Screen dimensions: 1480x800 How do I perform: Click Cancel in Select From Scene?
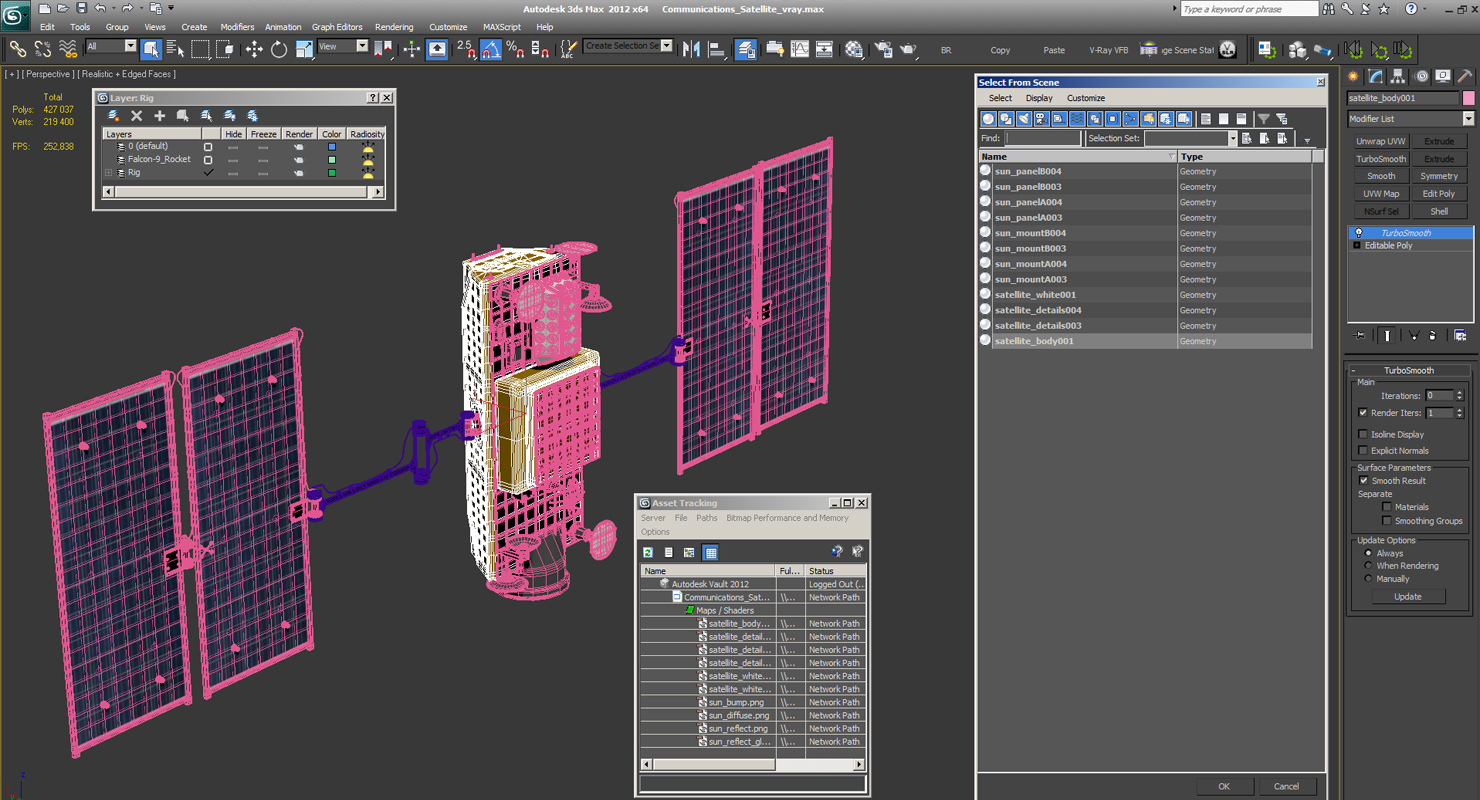(x=1287, y=786)
